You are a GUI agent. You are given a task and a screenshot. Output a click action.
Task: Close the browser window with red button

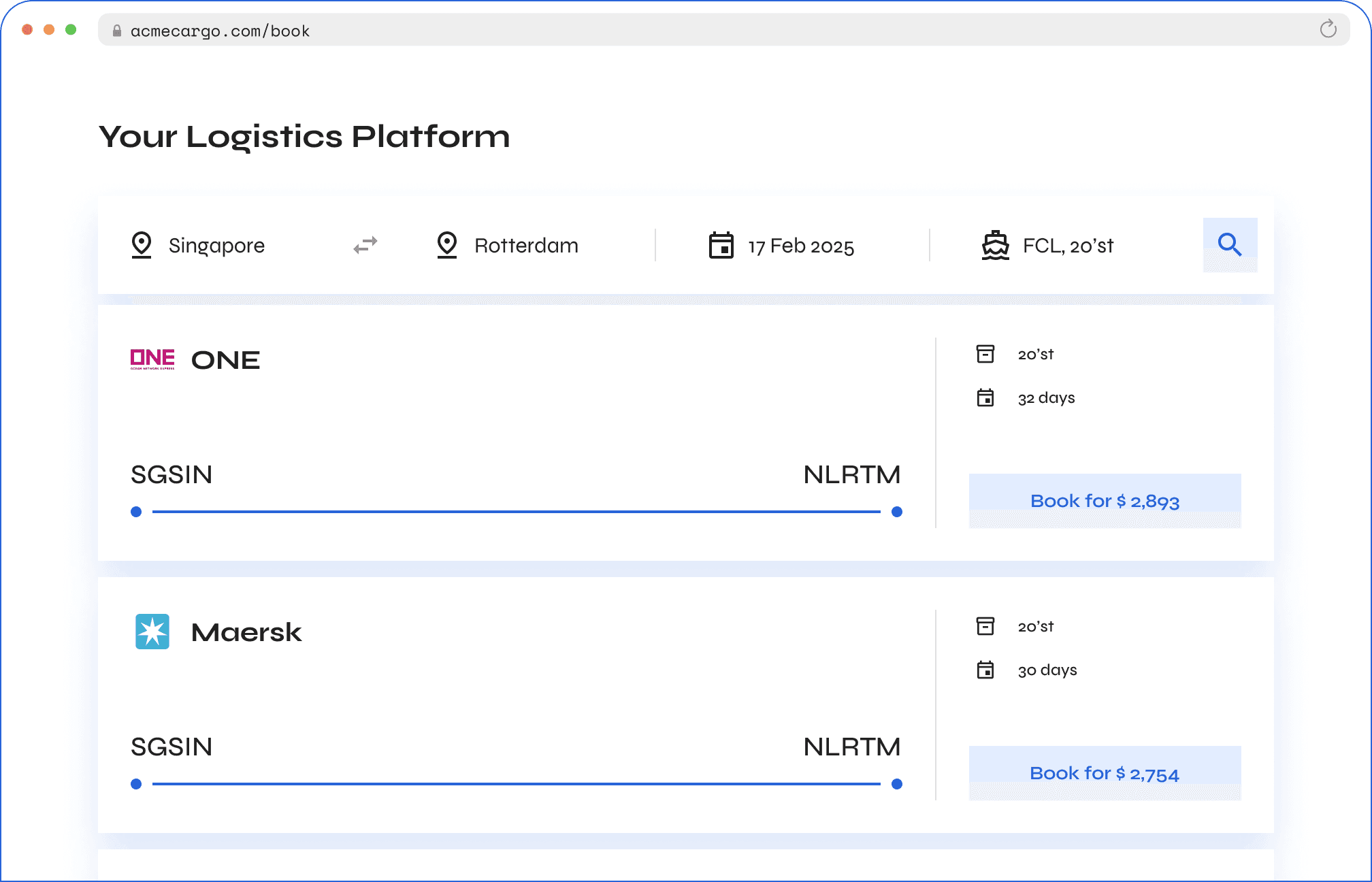[x=27, y=29]
